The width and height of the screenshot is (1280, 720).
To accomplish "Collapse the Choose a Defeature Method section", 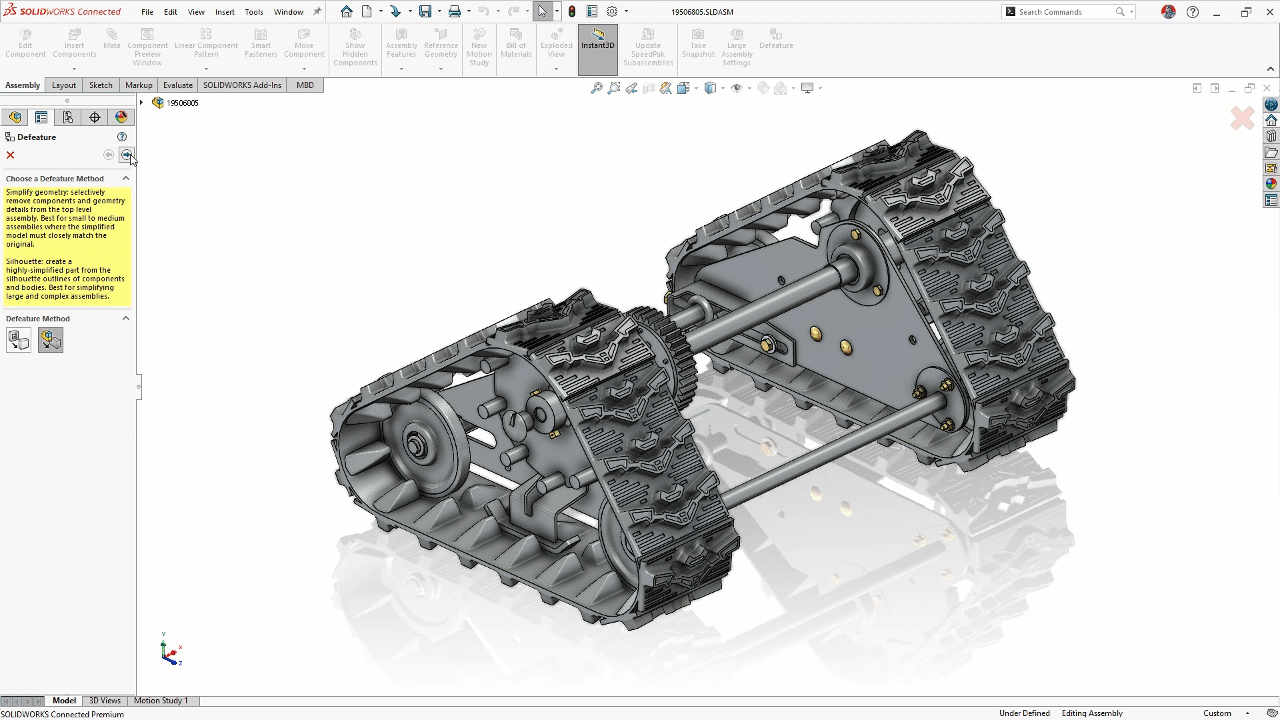I will (x=126, y=179).
